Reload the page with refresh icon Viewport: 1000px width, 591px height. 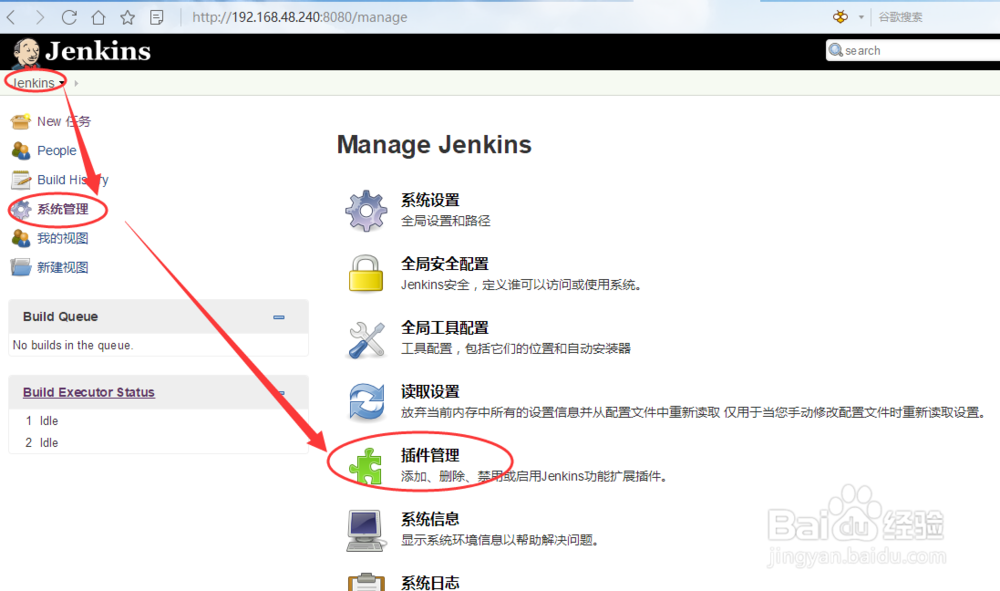(69, 17)
